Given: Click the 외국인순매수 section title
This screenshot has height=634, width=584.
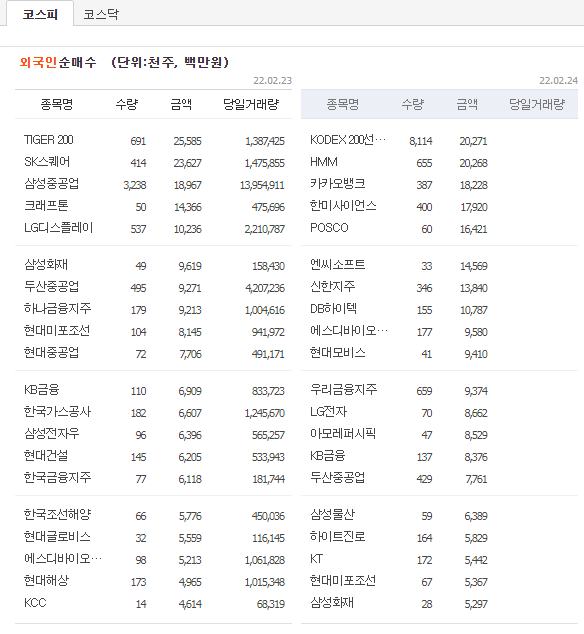Looking at the screenshot, I should [58, 62].
